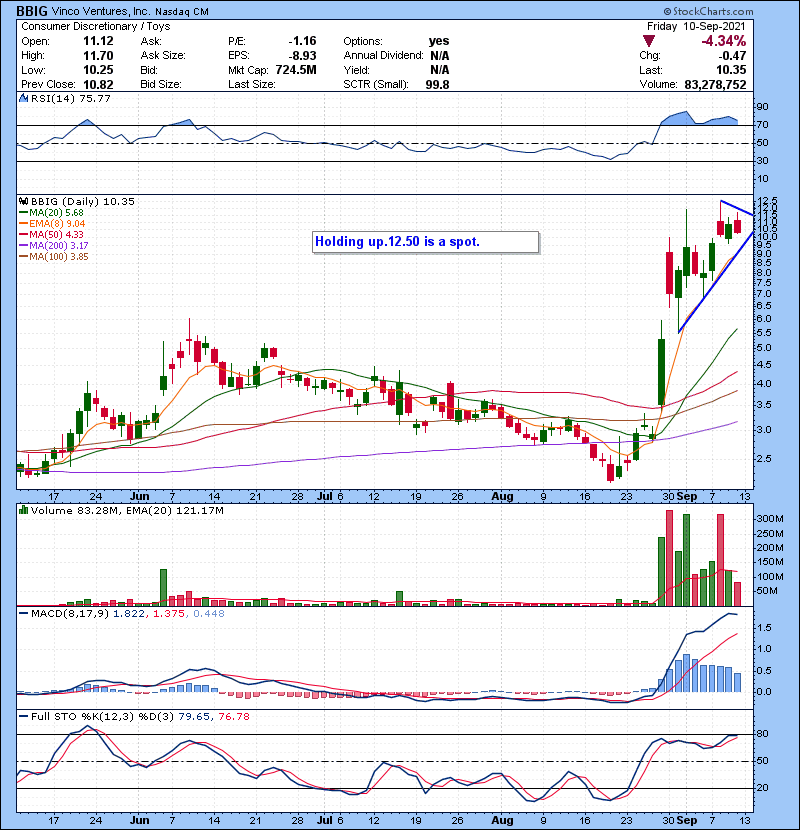This screenshot has width=800, height=830.
Task: Click the Bid Size: label
Action: point(161,84)
